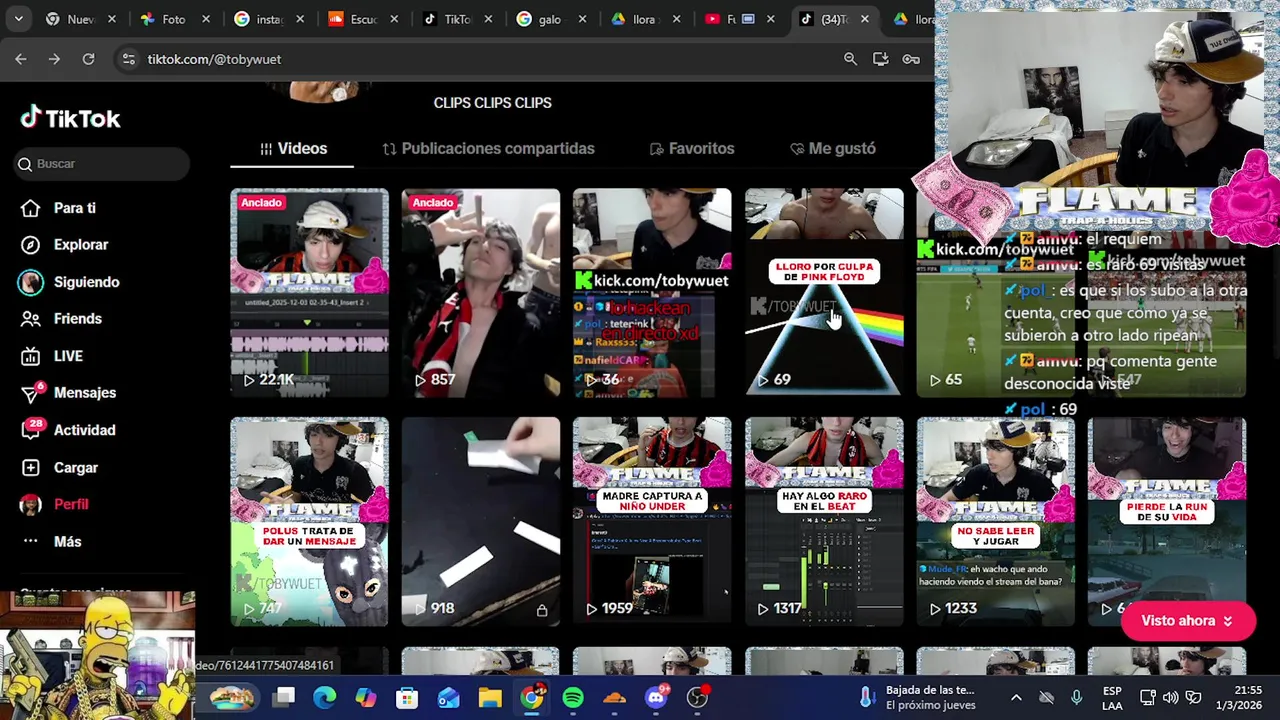Click the Mensajes link
The width and height of the screenshot is (1280, 720).
coord(85,393)
